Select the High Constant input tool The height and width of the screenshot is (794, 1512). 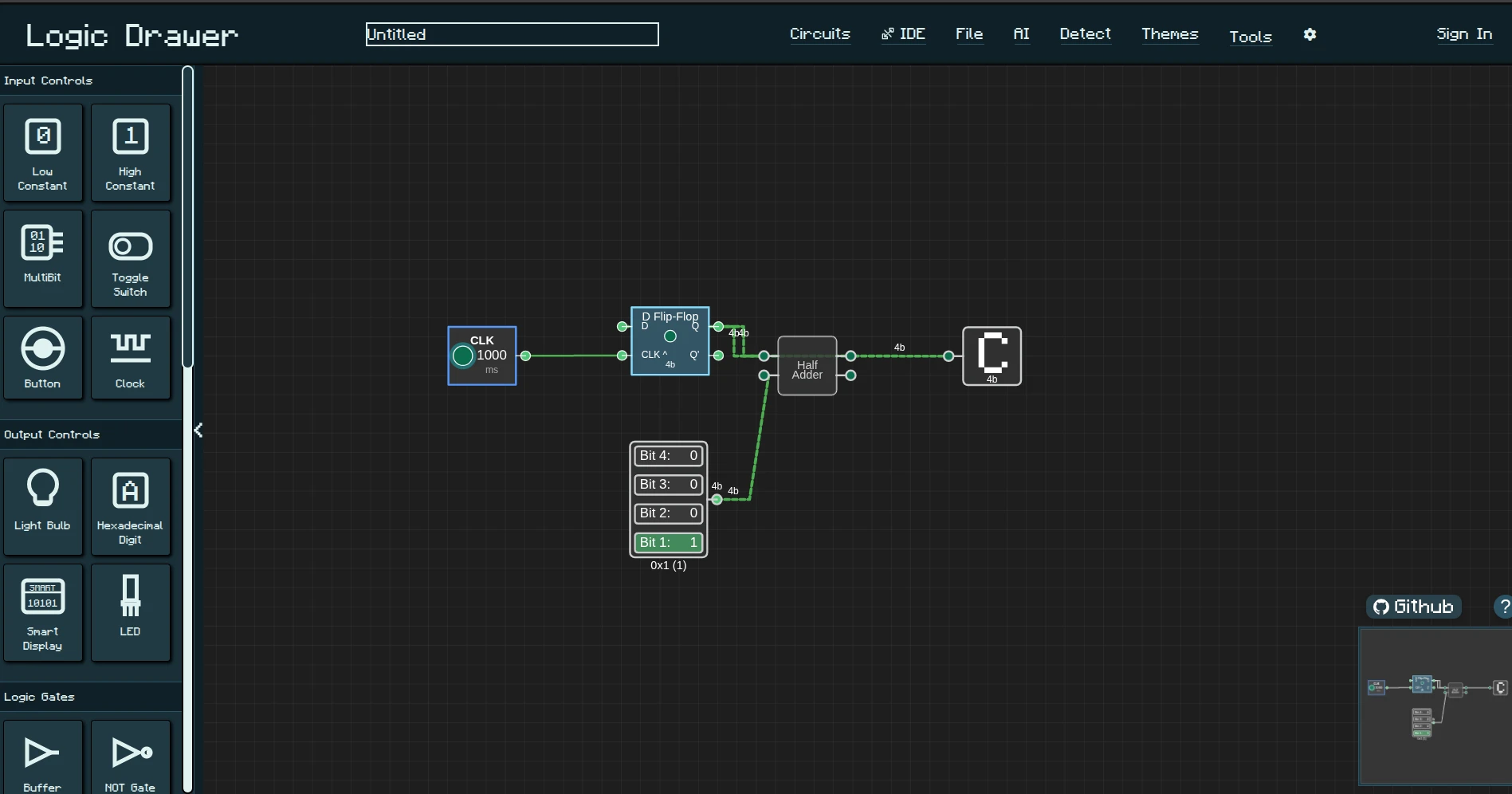coord(130,152)
